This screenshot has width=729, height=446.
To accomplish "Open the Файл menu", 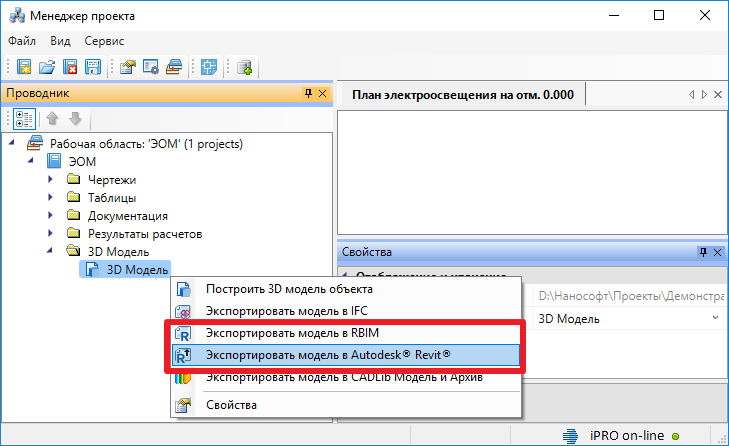I will click(22, 41).
